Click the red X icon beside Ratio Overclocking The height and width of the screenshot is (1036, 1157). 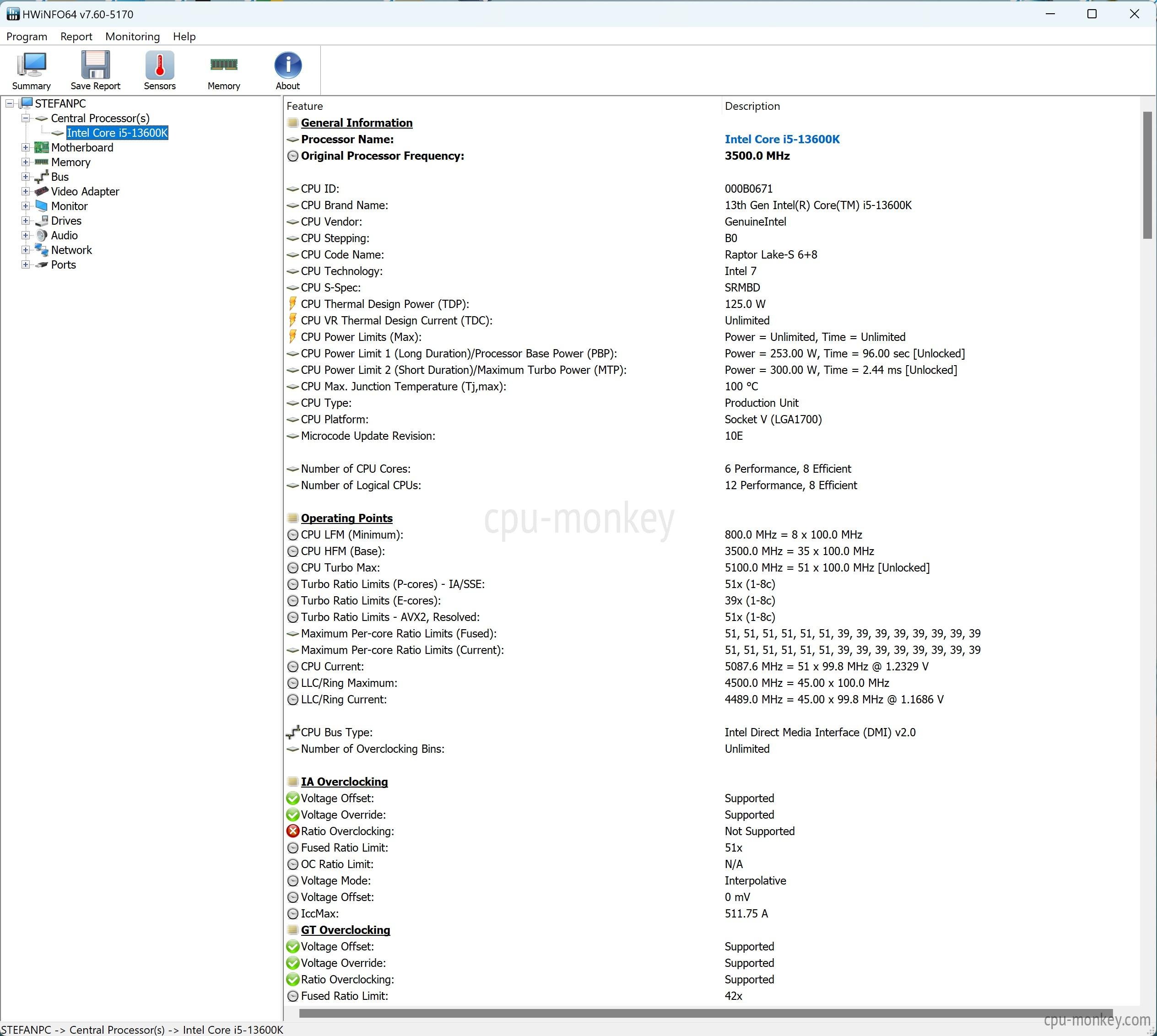(292, 831)
